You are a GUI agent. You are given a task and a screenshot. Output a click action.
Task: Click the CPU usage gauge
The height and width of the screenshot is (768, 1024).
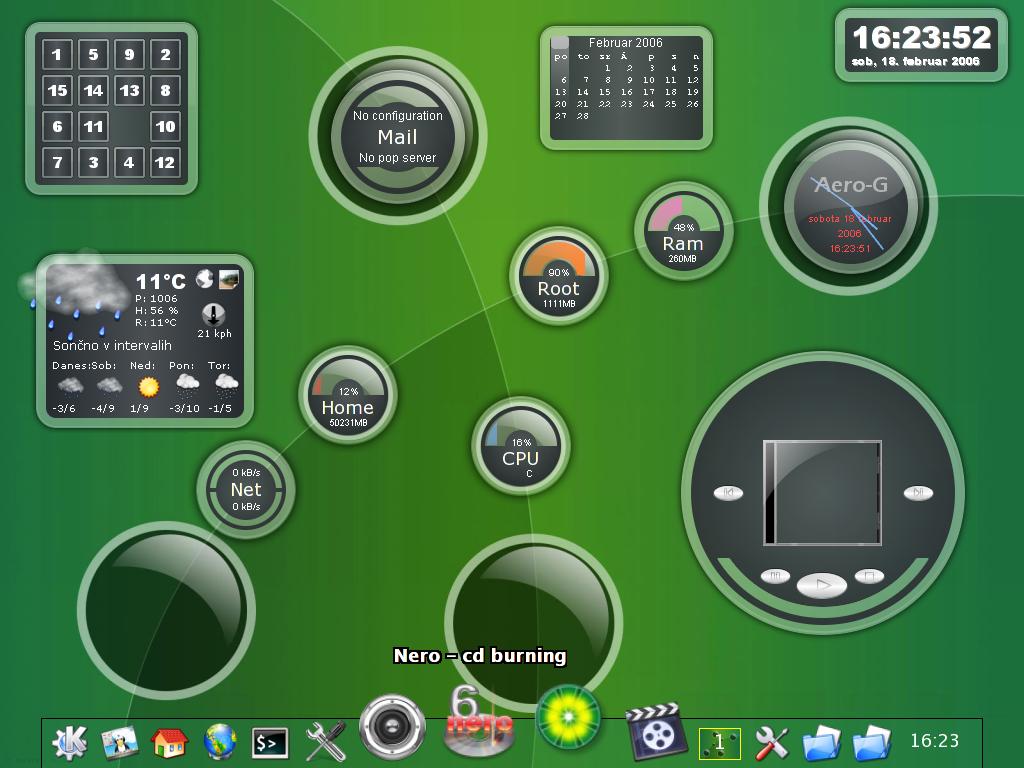(x=520, y=446)
